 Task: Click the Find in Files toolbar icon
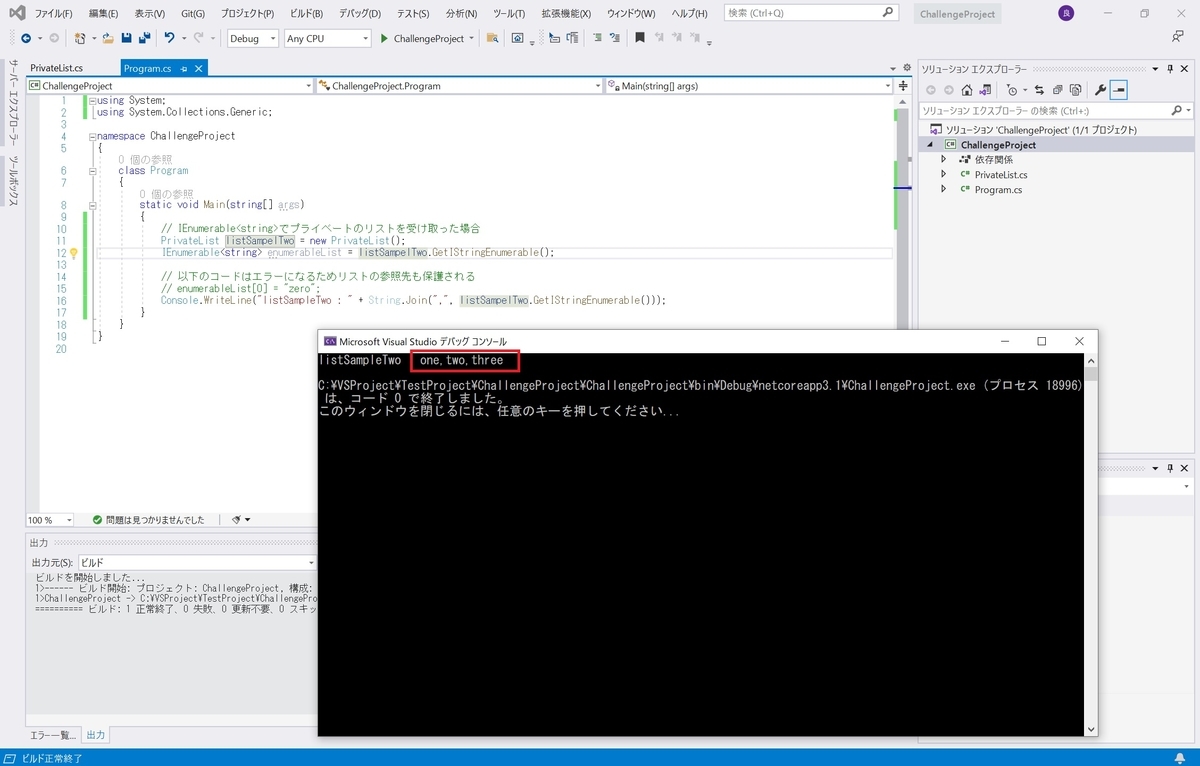(x=492, y=38)
